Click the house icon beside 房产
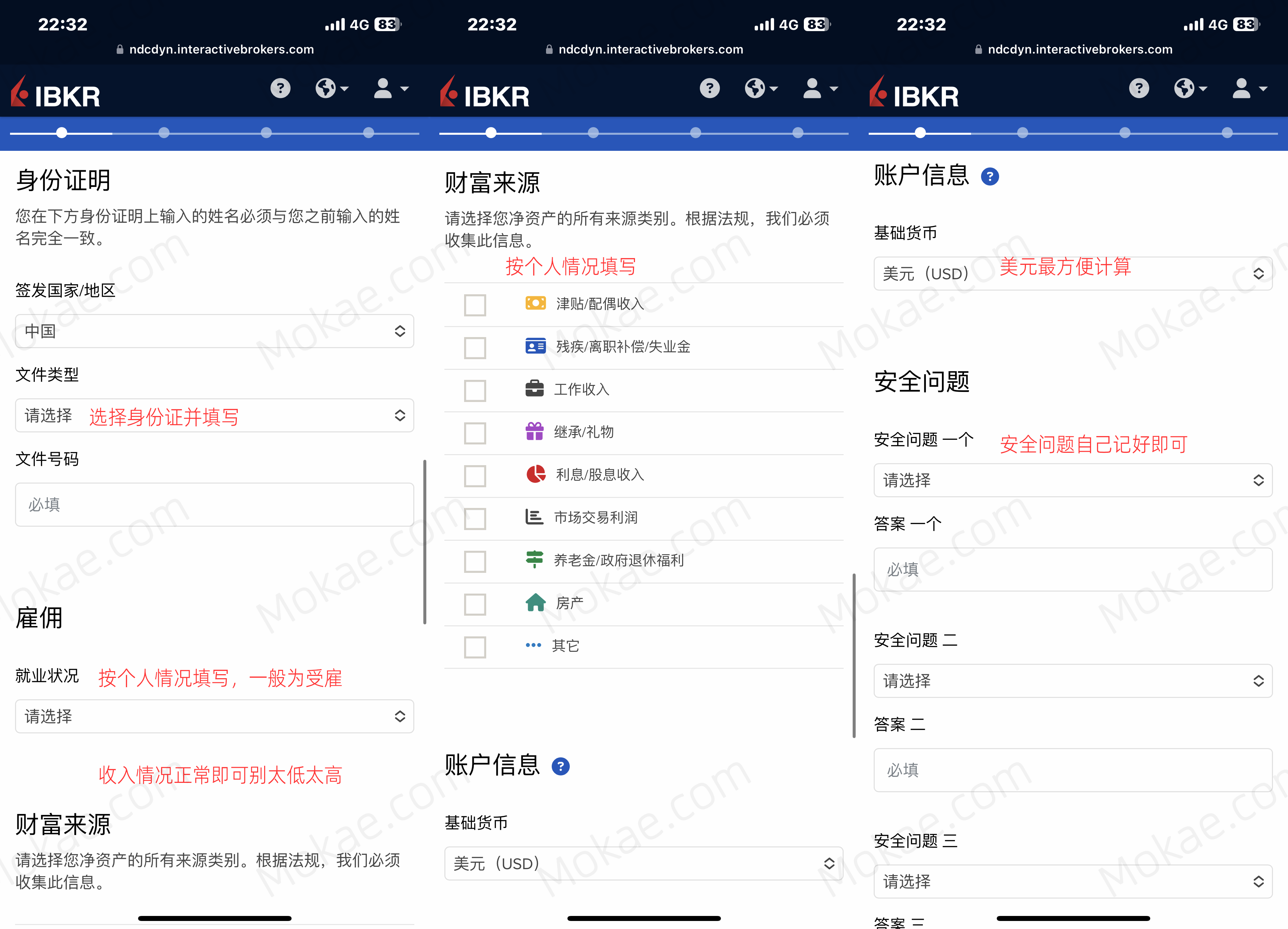 coord(536,602)
